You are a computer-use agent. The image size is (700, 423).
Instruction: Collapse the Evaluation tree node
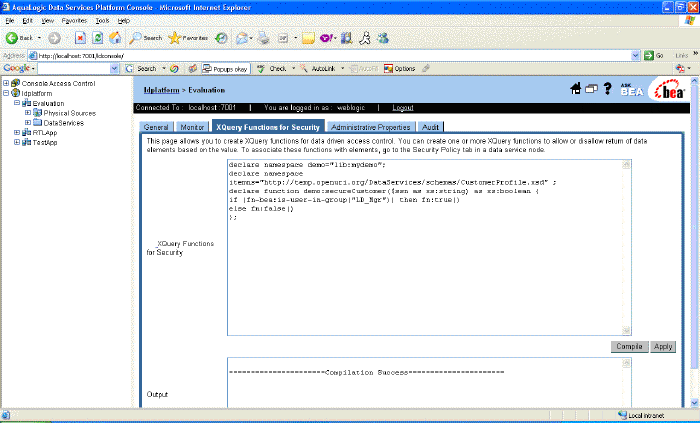(x=17, y=103)
